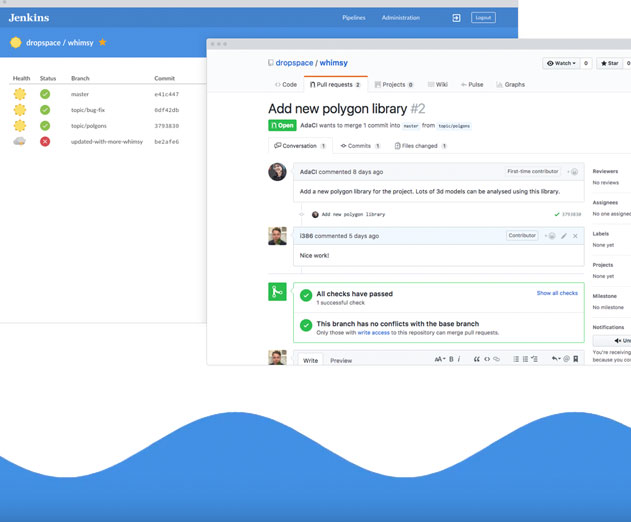
Task: Toggle favorite star next to dropspace / whimsy
Action: click(103, 42)
